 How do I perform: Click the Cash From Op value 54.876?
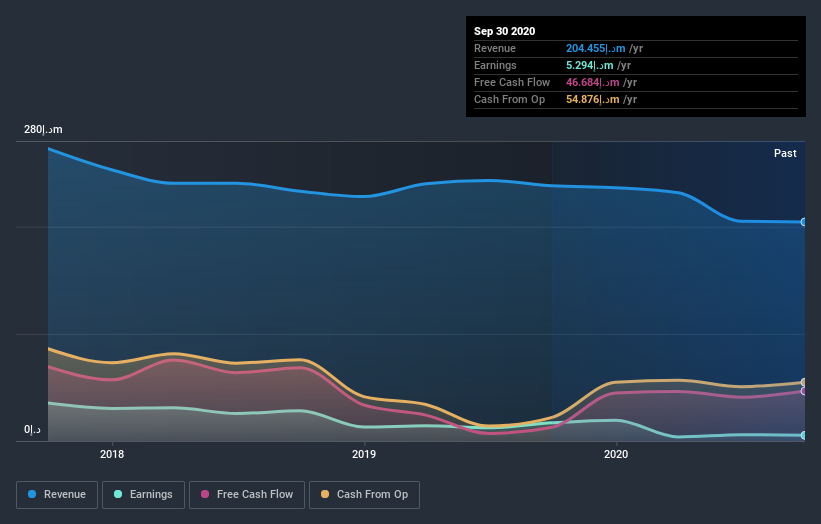[593, 99]
